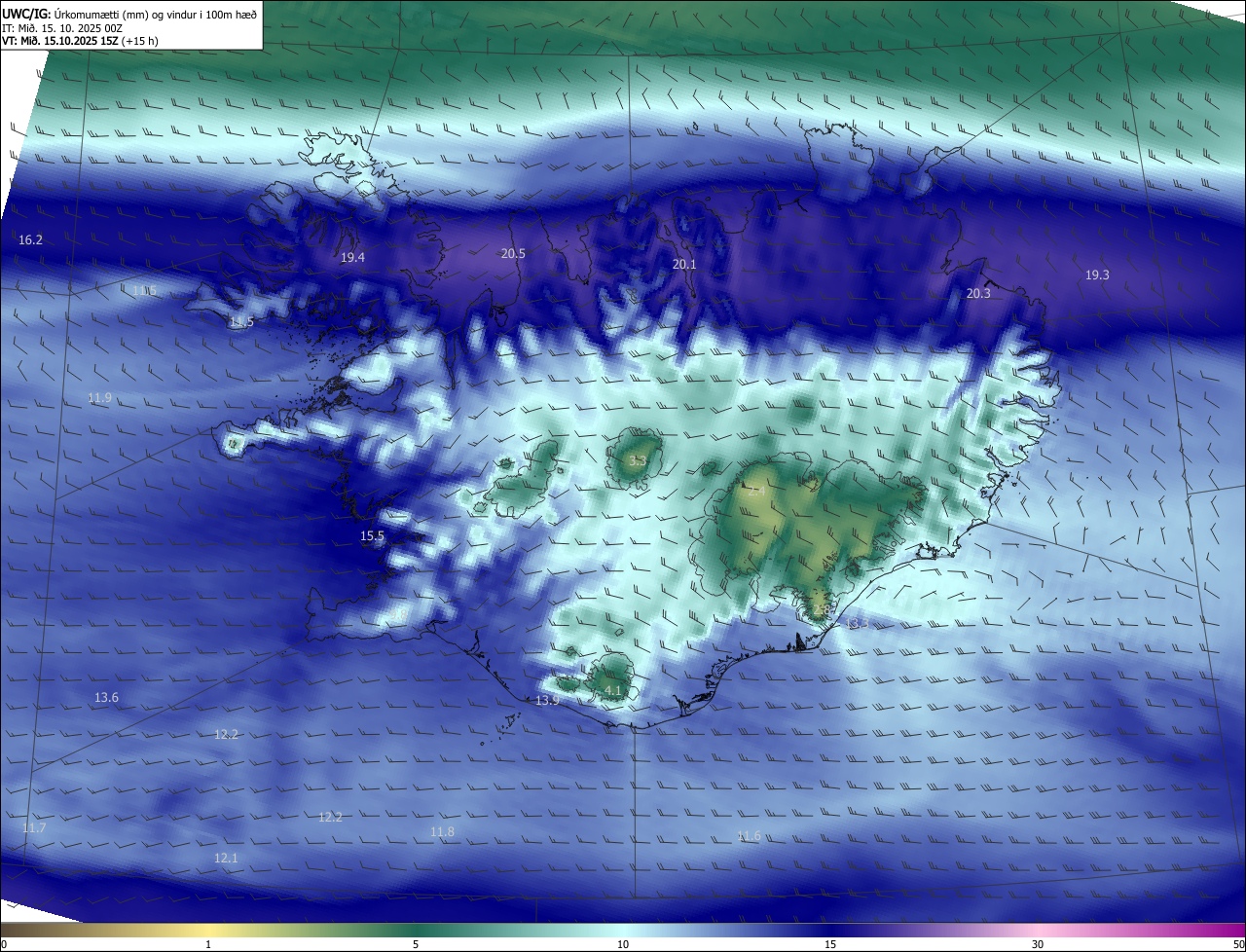Image resolution: width=1246 pixels, height=952 pixels.
Task: Click the 50 tick on the color scale
Action: click(1238, 945)
